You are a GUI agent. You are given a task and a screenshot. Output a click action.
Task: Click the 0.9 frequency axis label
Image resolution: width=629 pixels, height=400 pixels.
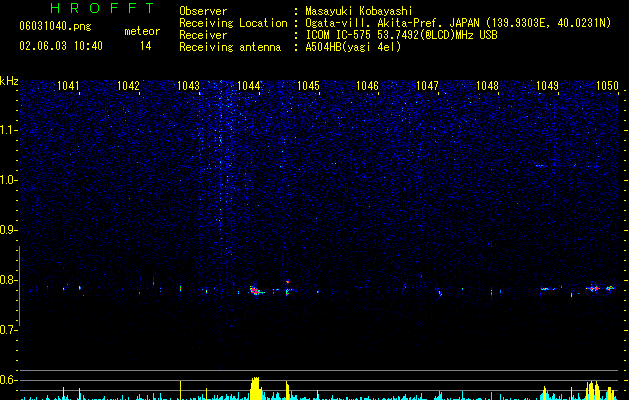[9, 230]
